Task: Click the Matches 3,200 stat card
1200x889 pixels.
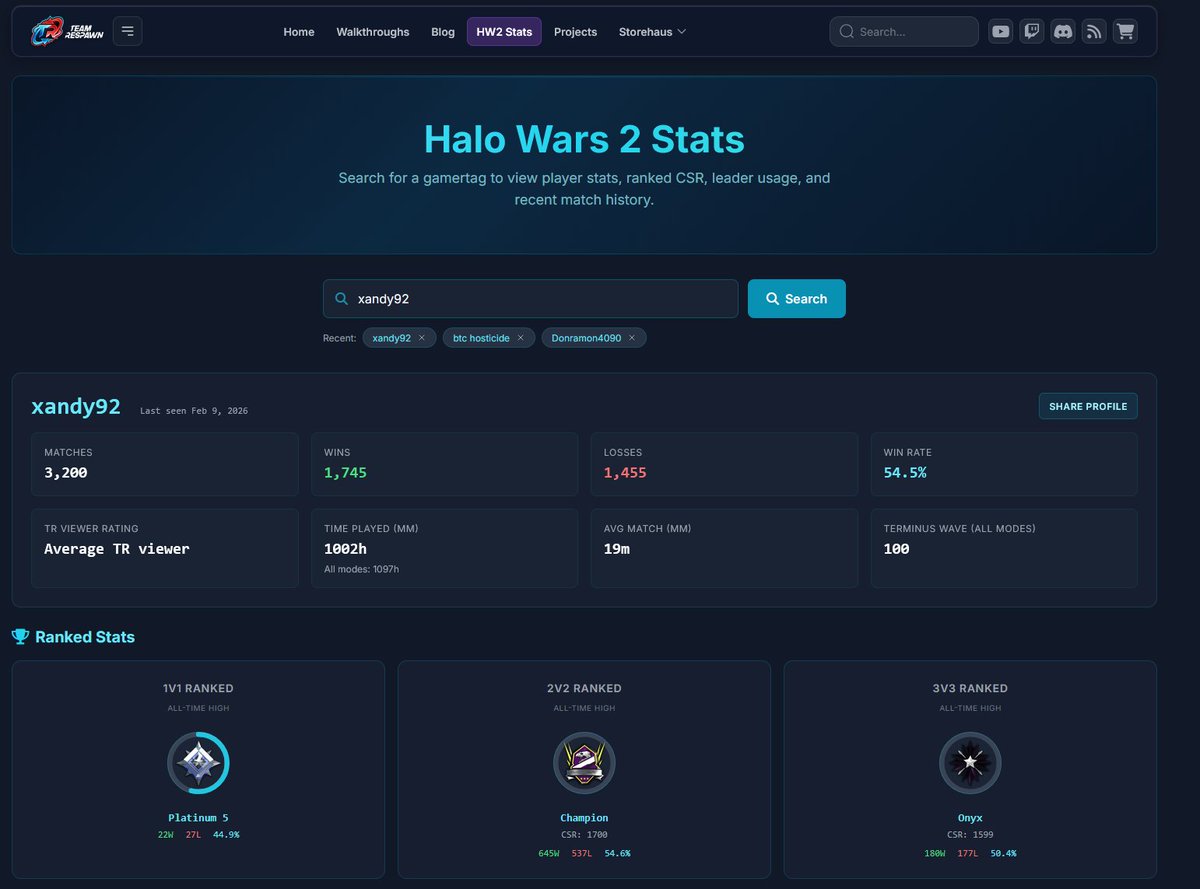Action: pyautogui.click(x=165, y=464)
